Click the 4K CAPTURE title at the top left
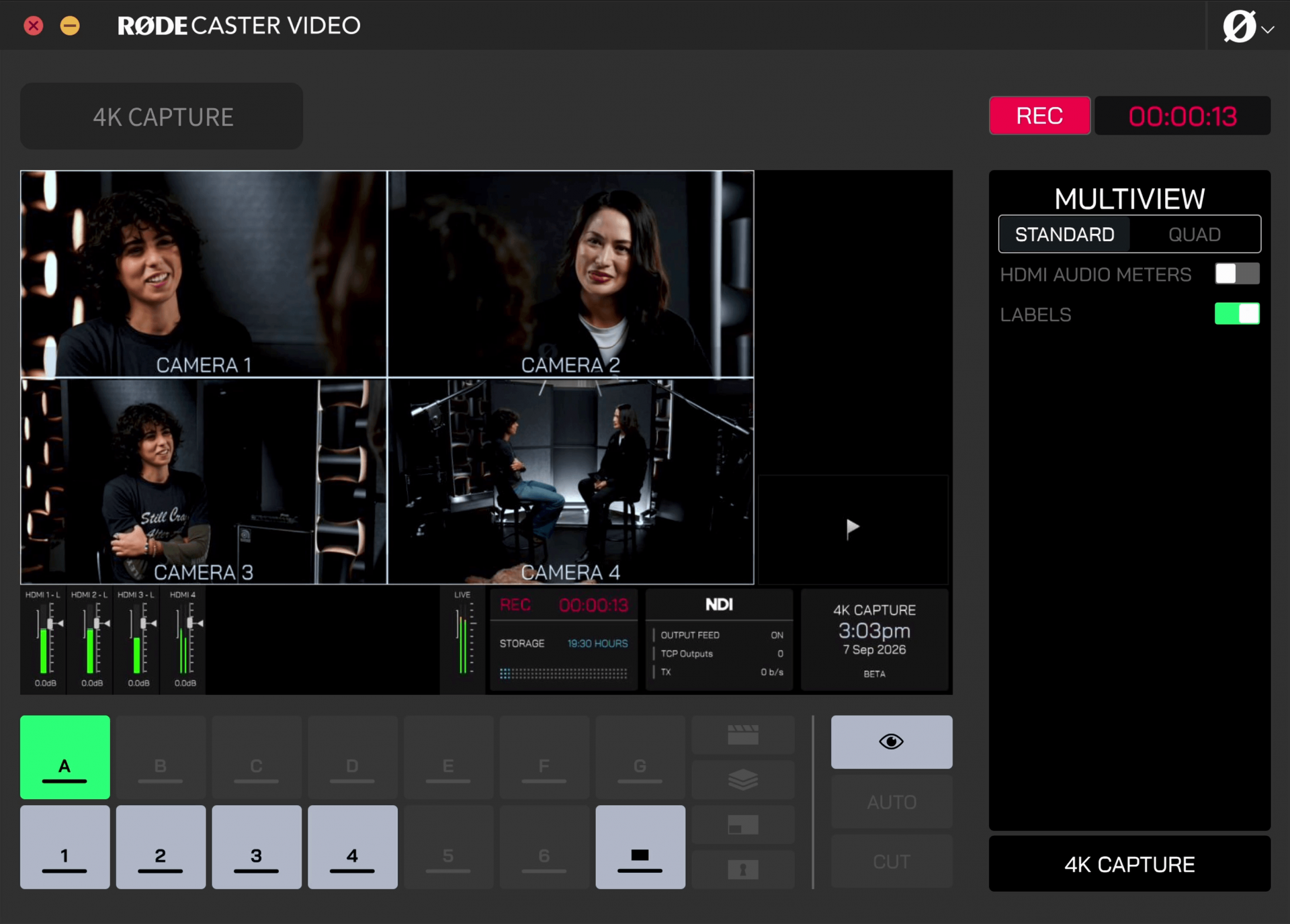 pos(162,117)
